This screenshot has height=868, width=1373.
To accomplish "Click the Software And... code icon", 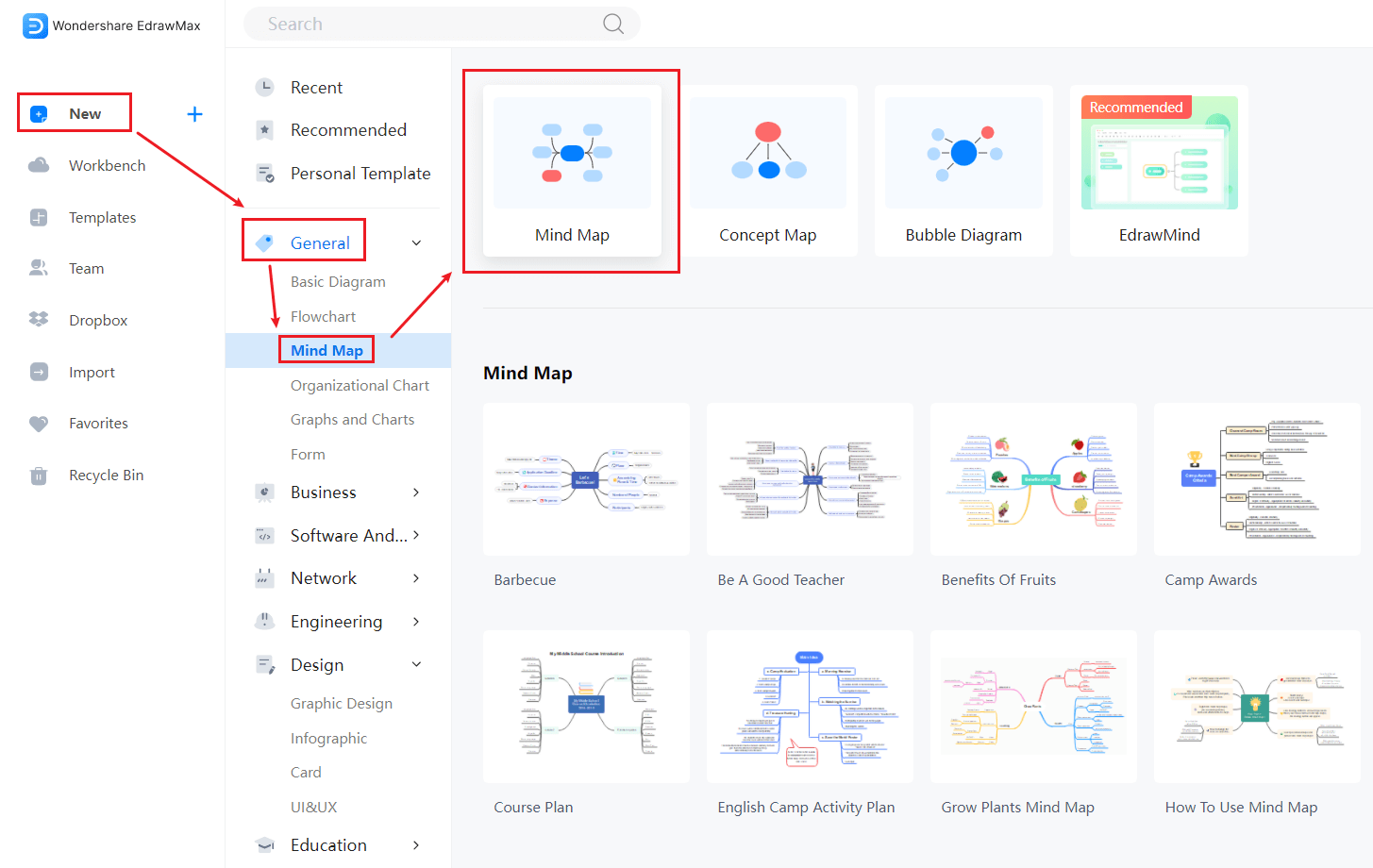I will pyautogui.click(x=265, y=536).
